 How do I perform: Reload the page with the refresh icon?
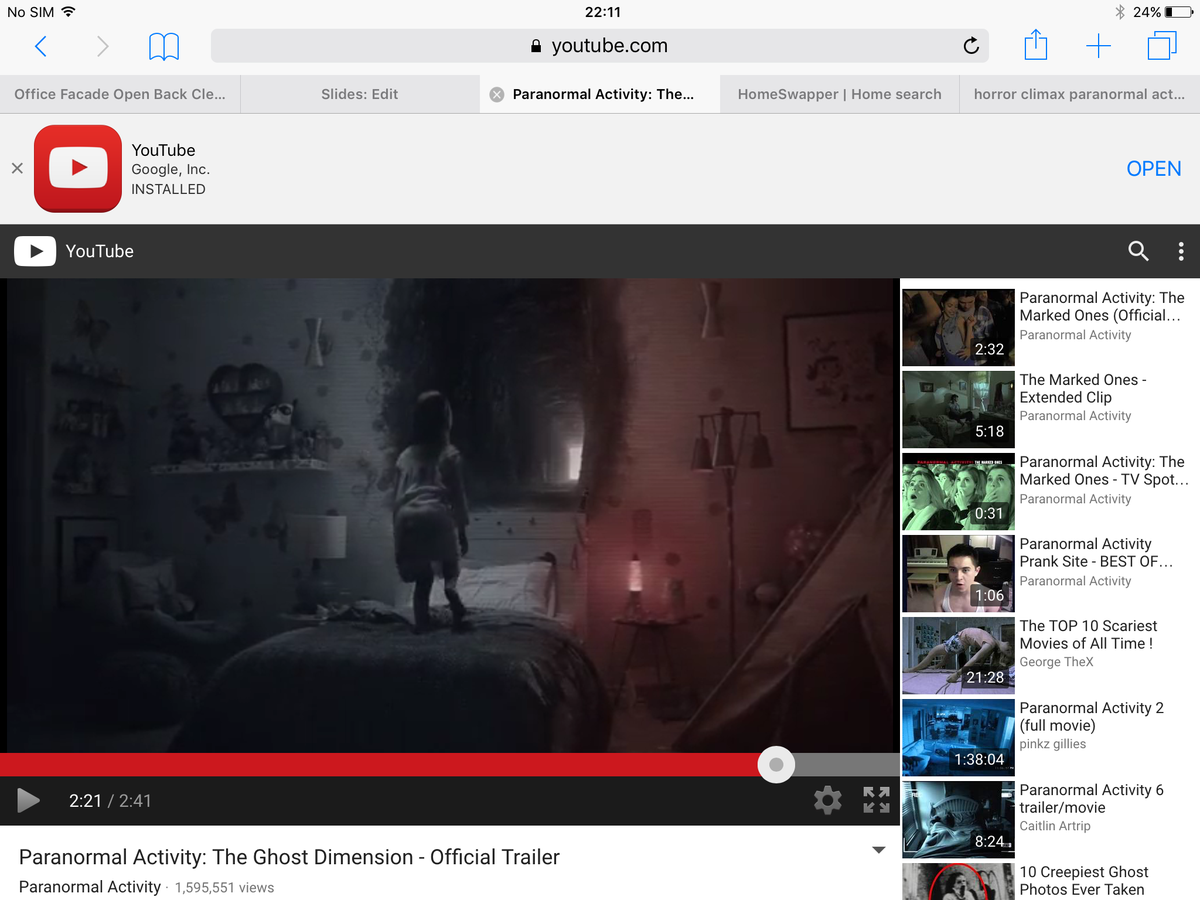click(x=970, y=45)
